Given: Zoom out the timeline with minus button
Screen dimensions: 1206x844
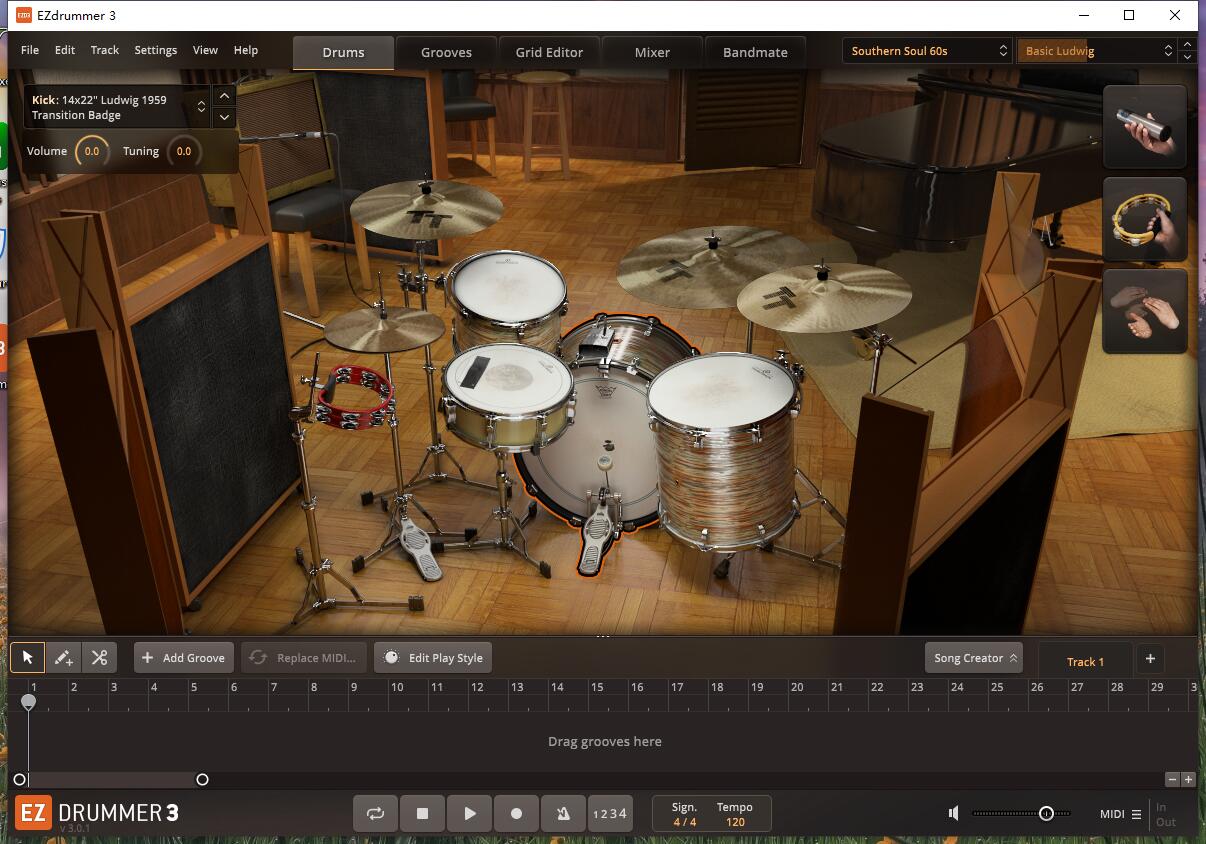Looking at the screenshot, I should pos(1172,779).
